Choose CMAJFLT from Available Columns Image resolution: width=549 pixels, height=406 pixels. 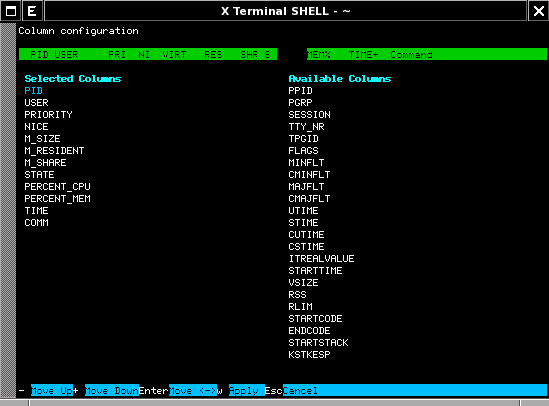(310, 198)
